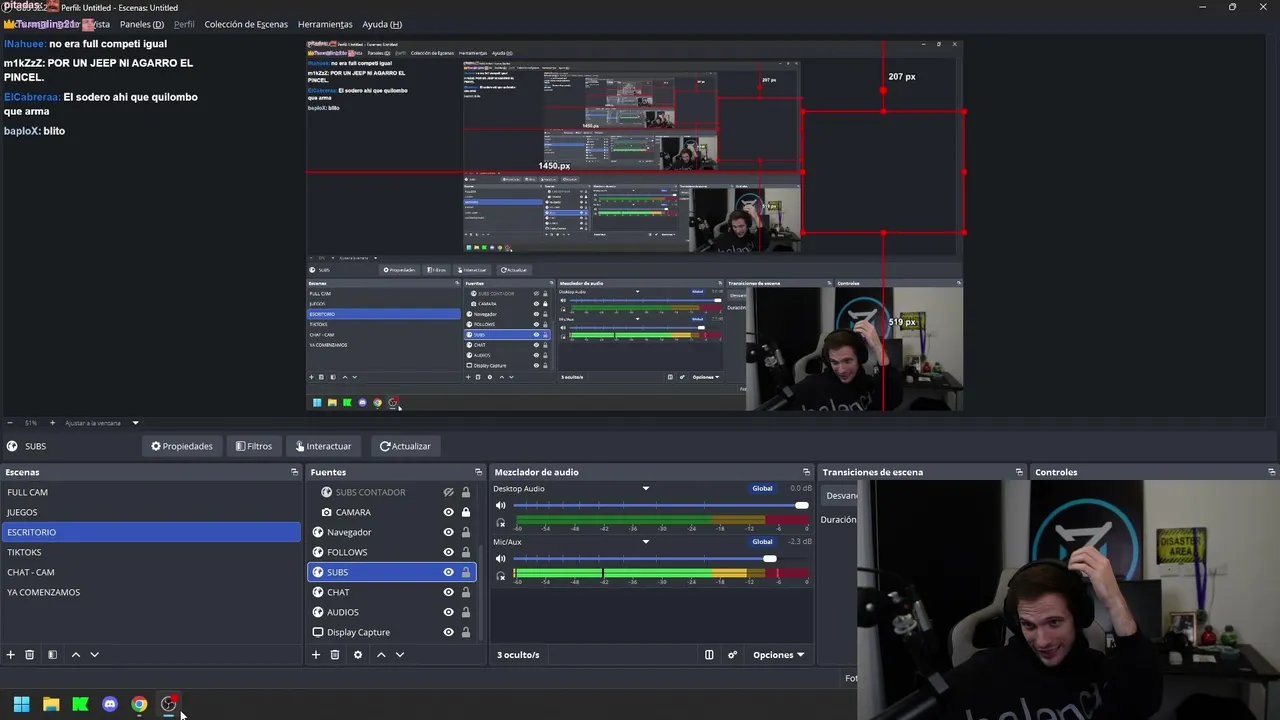Open Paneles menu

(142, 24)
